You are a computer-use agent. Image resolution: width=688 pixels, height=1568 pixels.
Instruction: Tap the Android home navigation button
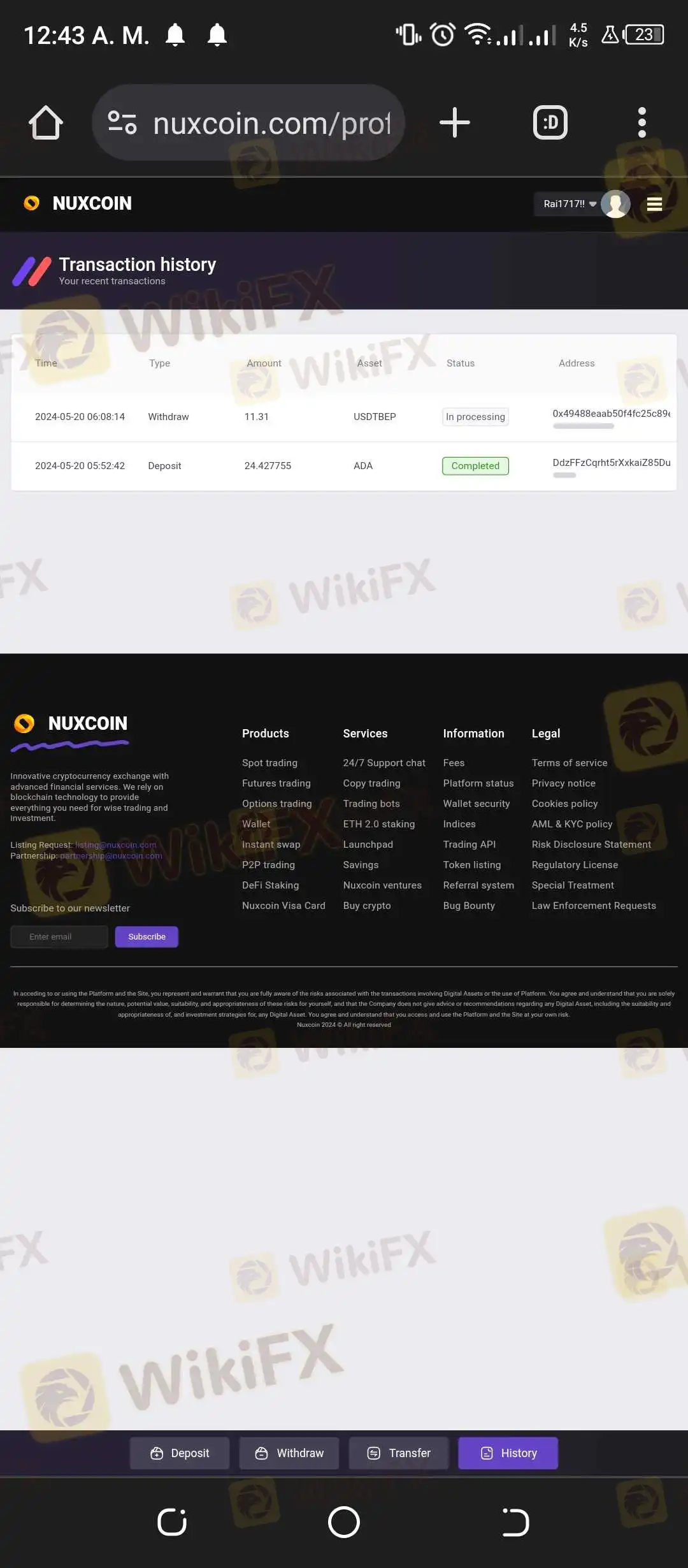click(344, 1522)
